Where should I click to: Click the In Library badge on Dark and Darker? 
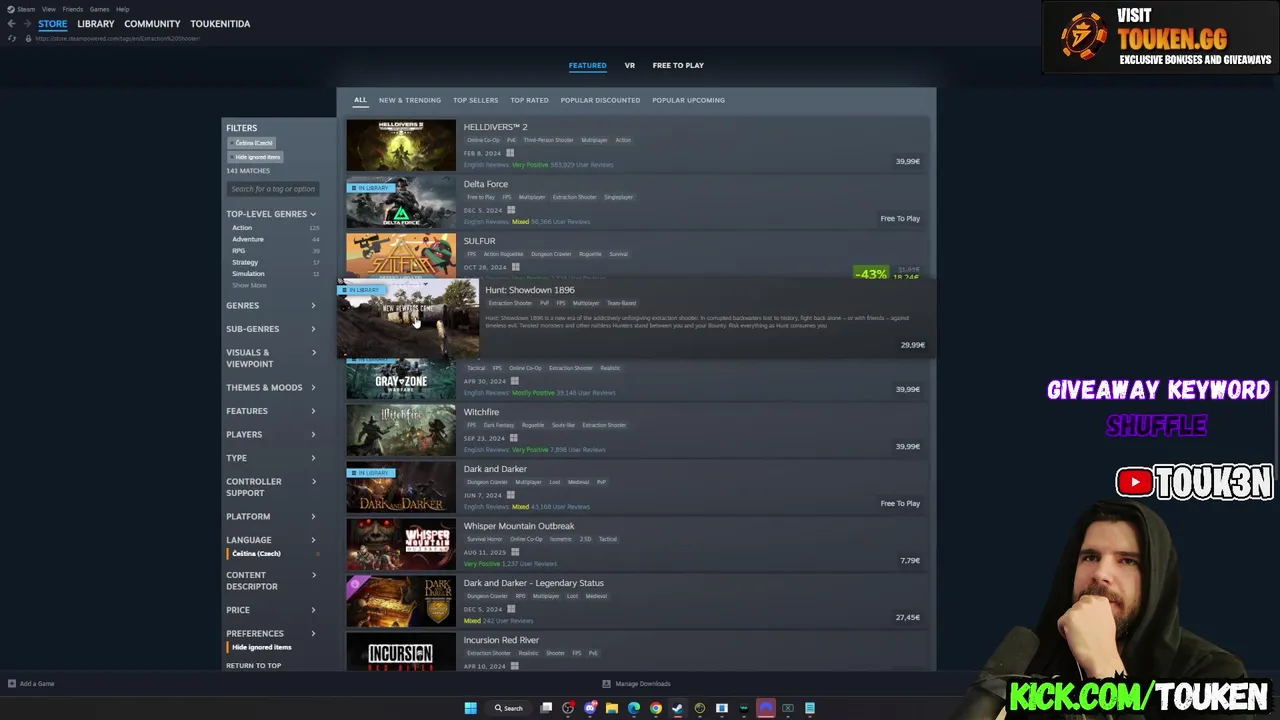pyautogui.click(x=370, y=472)
